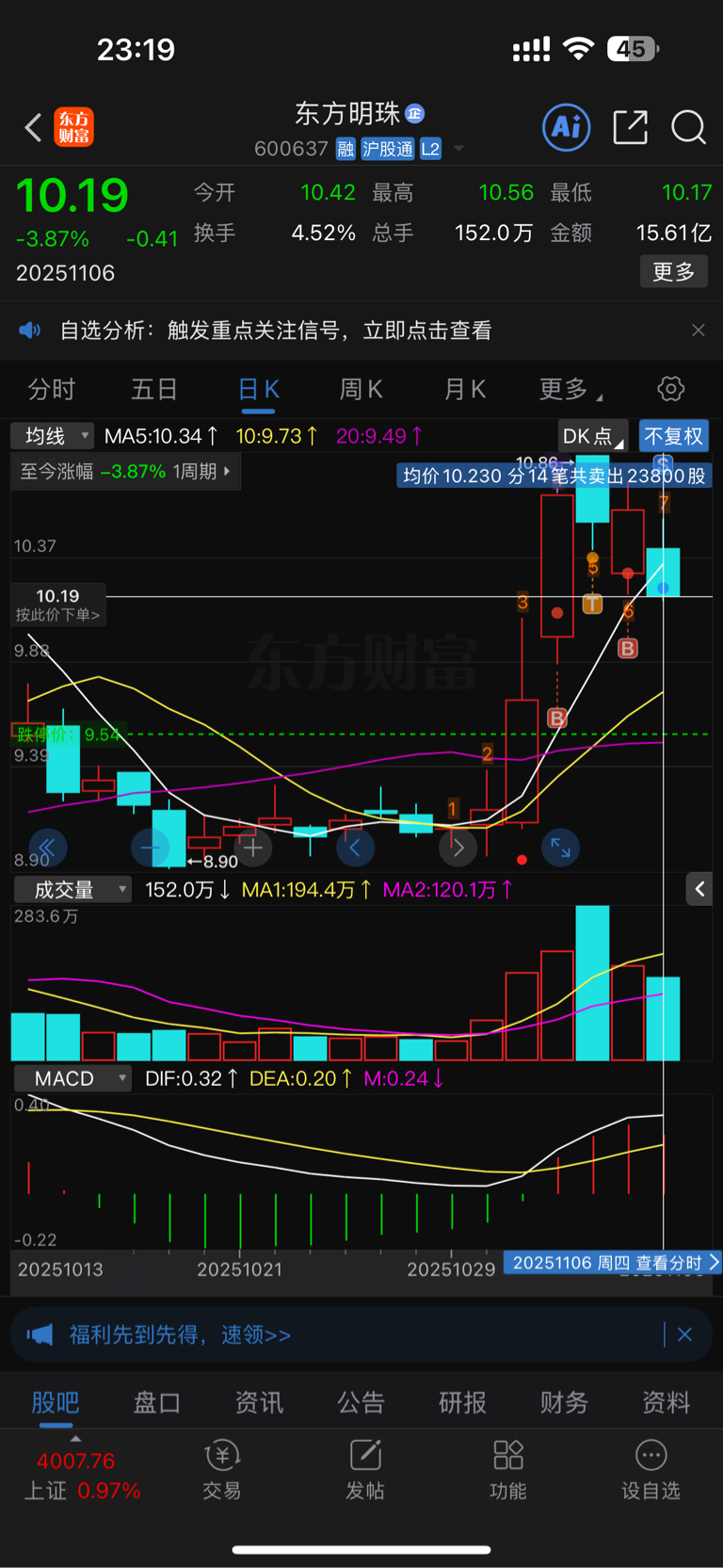Tap the chart zoom-out minus button
The image size is (723, 1568).
[x=150, y=848]
